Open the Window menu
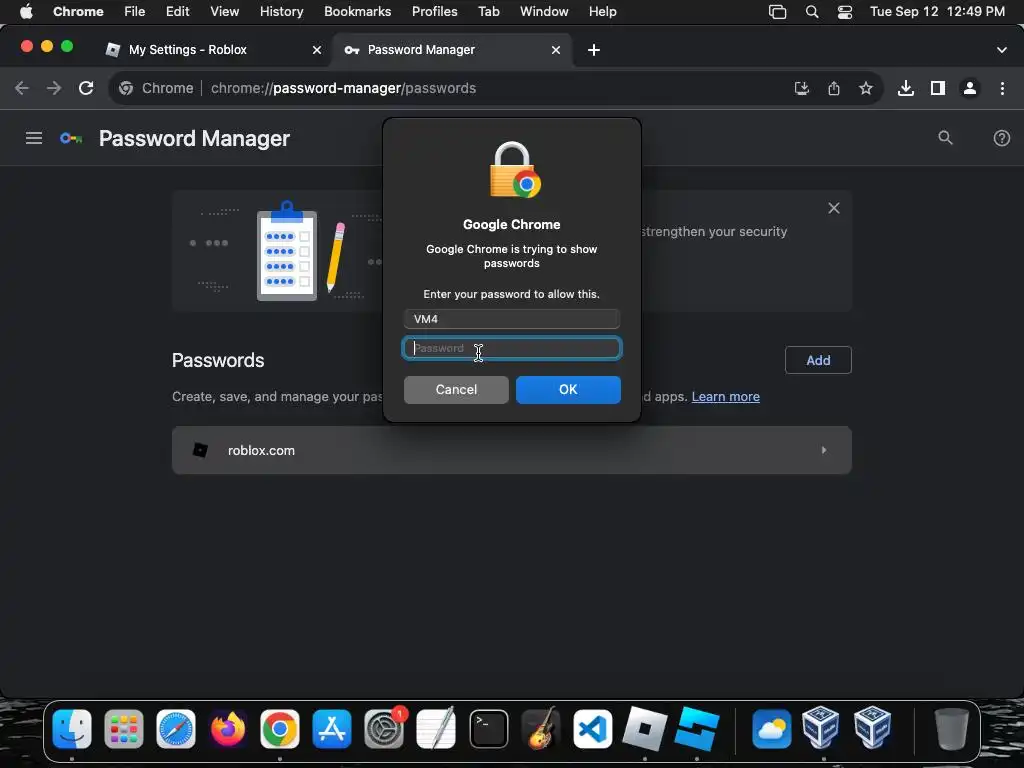Screen dimensions: 1024x768 (x=544, y=12)
